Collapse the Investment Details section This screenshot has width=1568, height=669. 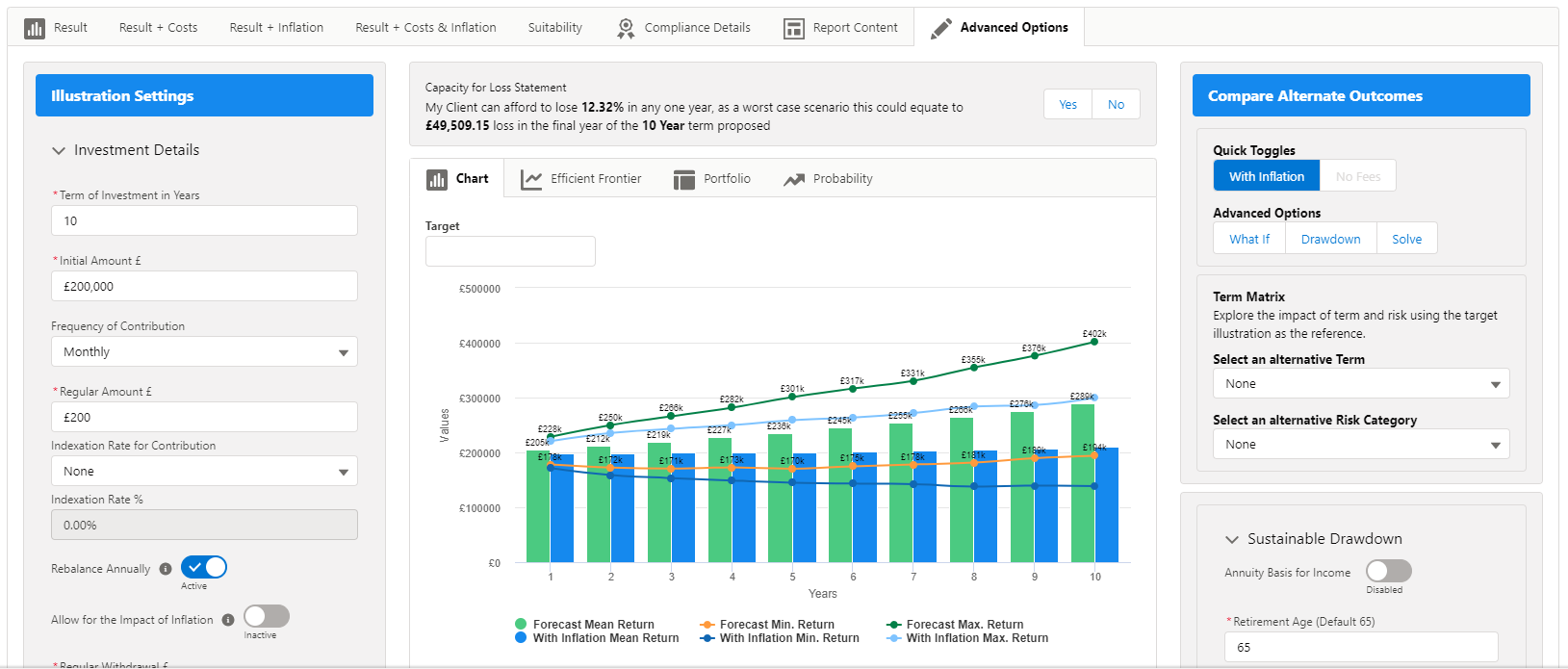point(59,150)
